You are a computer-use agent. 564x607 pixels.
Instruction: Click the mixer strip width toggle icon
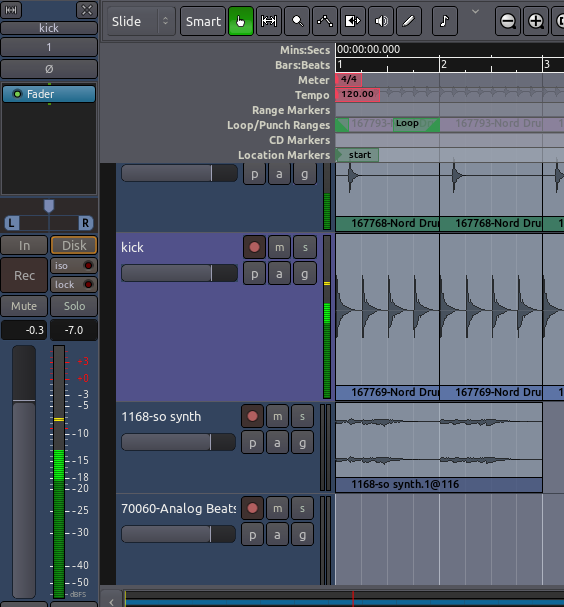coord(11,10)
